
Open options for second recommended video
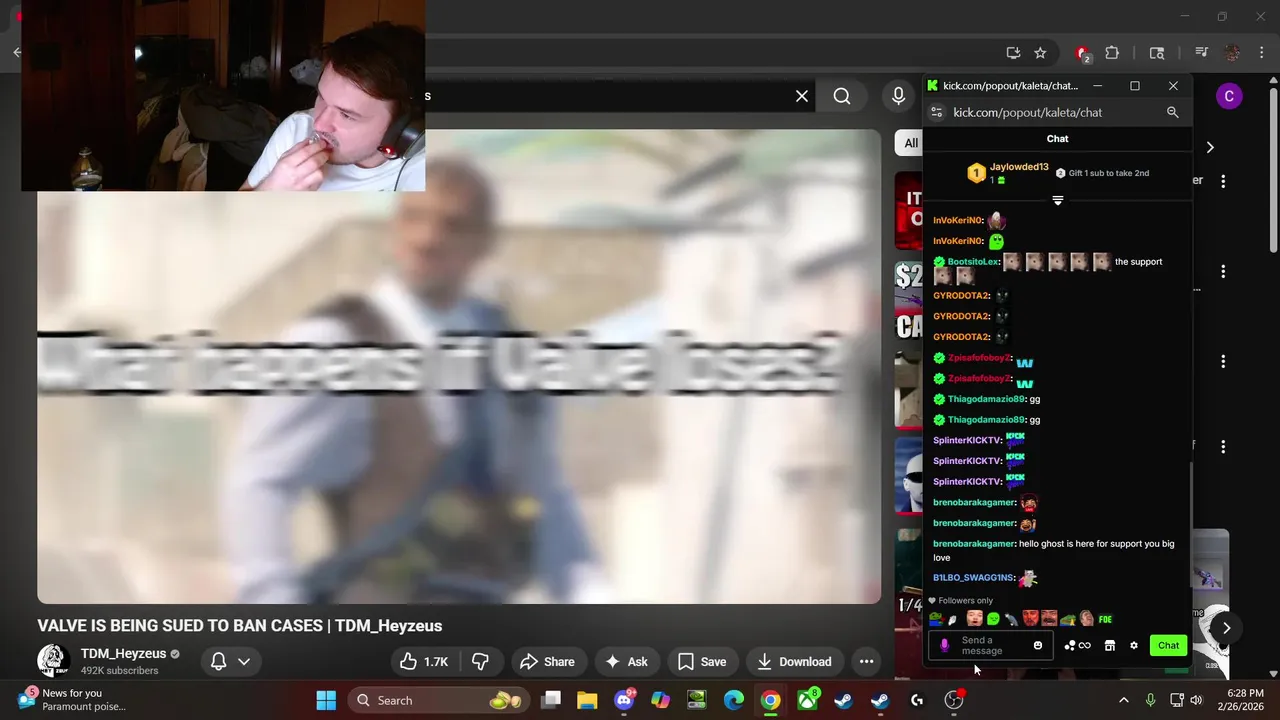[x=1223, y=271]
